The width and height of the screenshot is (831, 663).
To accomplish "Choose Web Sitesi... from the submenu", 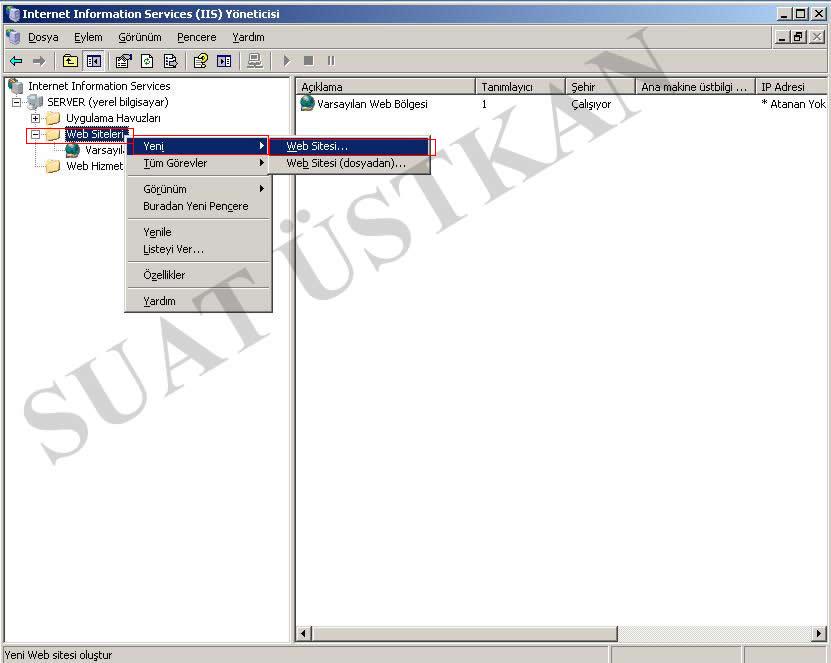I will (349, 146).
